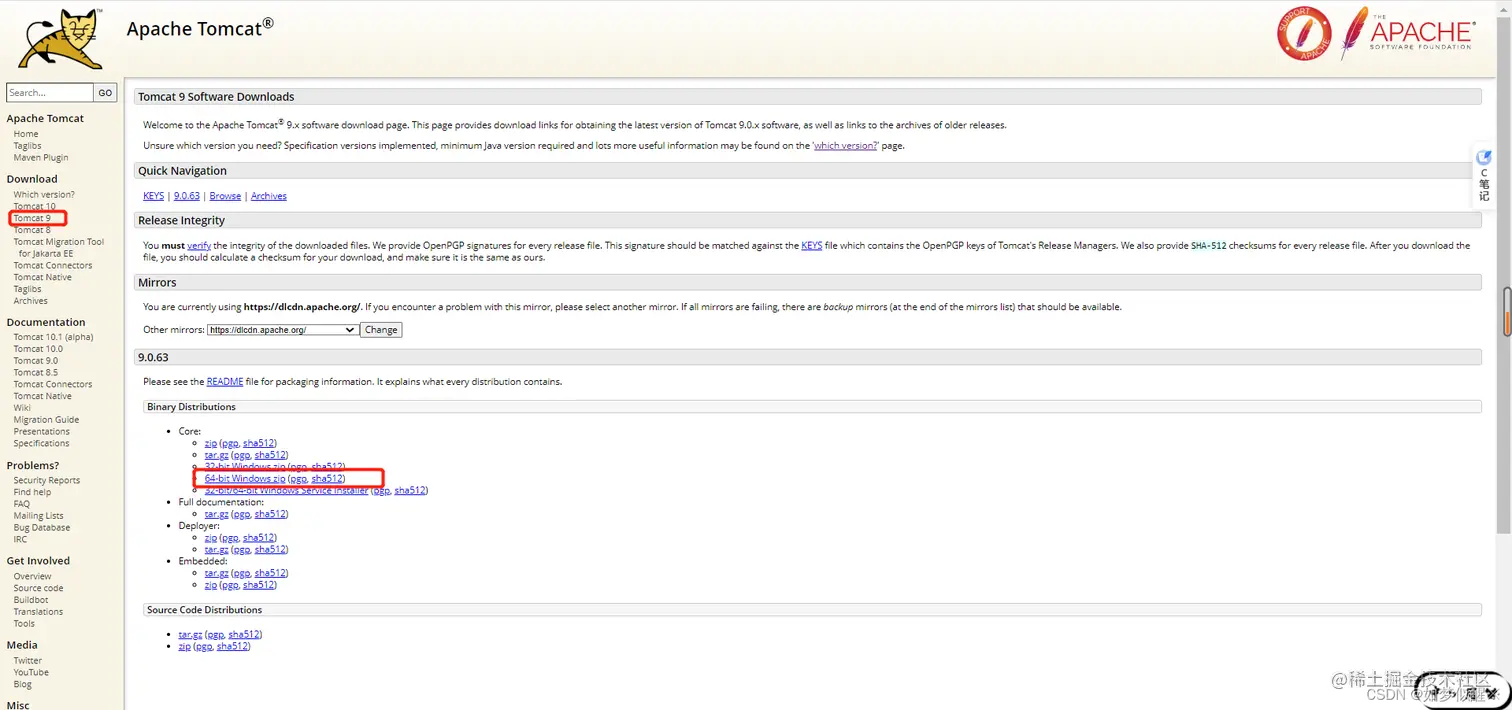
Task: Open the Wiki sidebar link
Action: pos(22,408)
